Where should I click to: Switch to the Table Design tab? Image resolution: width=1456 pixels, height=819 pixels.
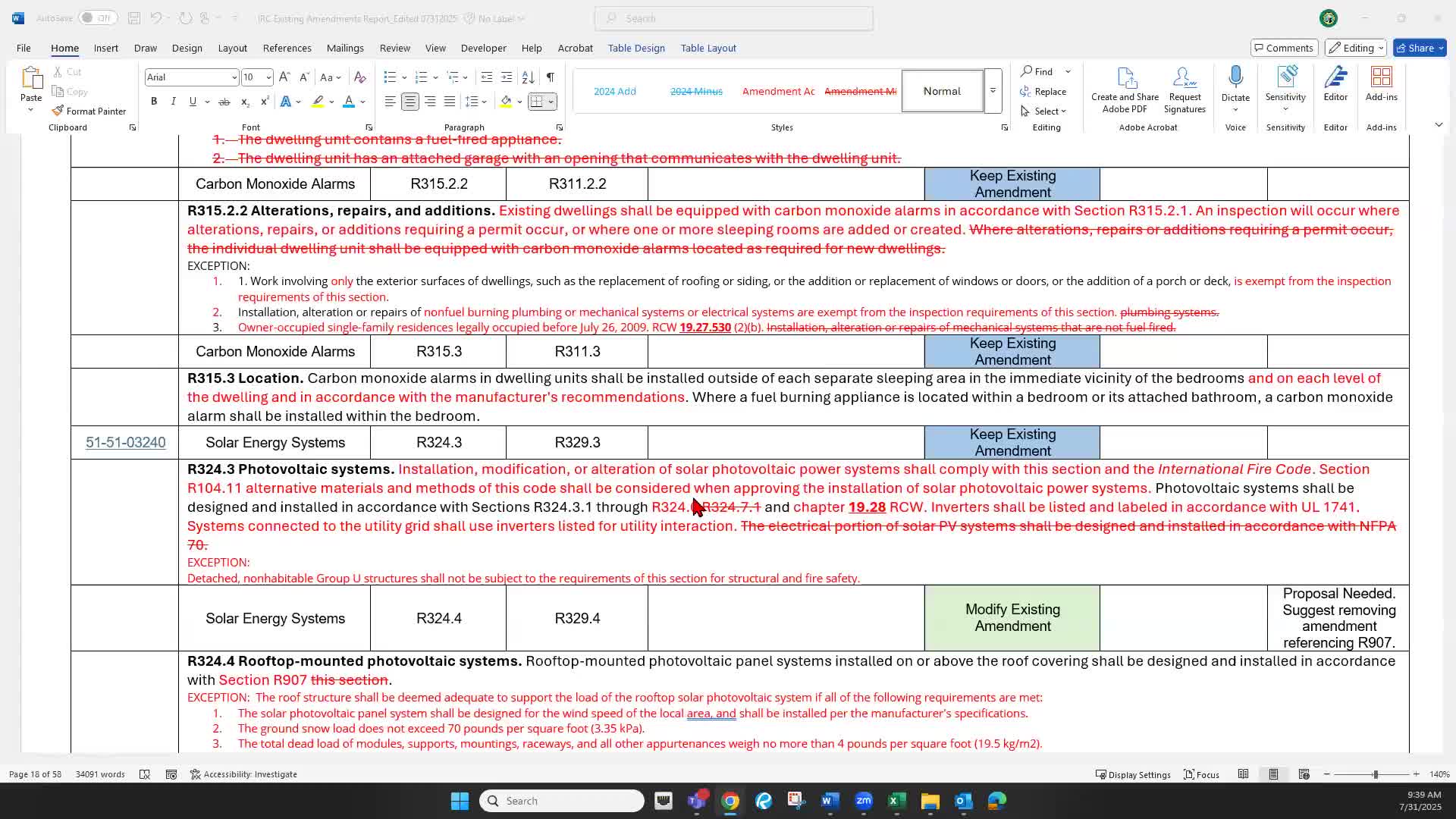[636, 48]
